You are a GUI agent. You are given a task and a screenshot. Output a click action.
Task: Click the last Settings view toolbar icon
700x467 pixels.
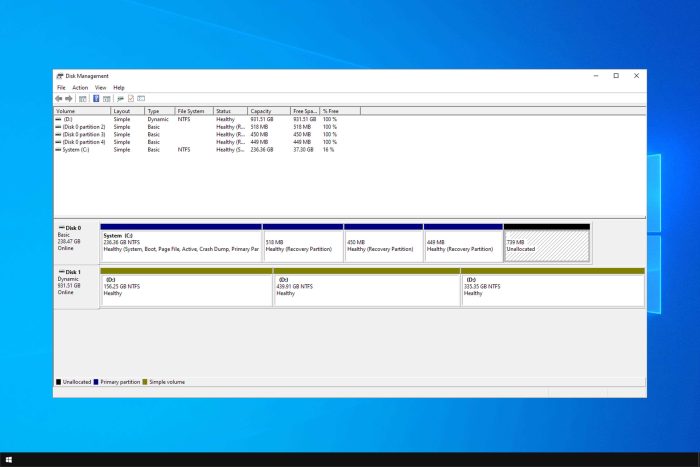(141, 99)
